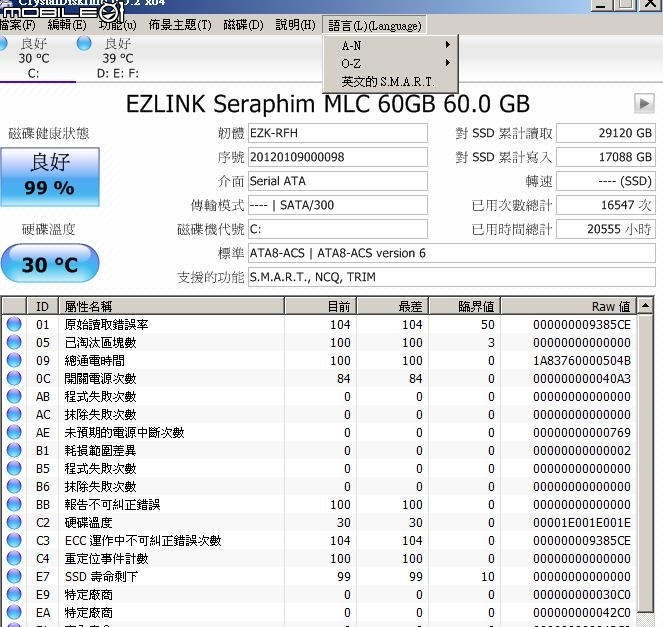The width and height of the screenshot is (663, 627).
Task: Select the 總通電時間 attribute row
Action: (319, 360)
